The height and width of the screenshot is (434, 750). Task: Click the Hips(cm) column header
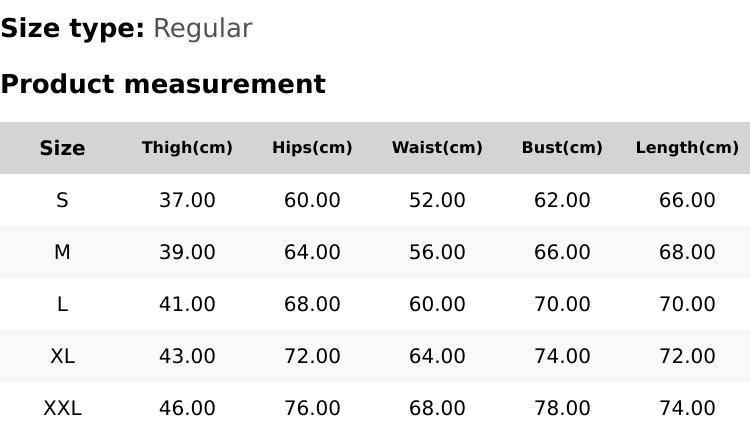click(x=312, y=148)
